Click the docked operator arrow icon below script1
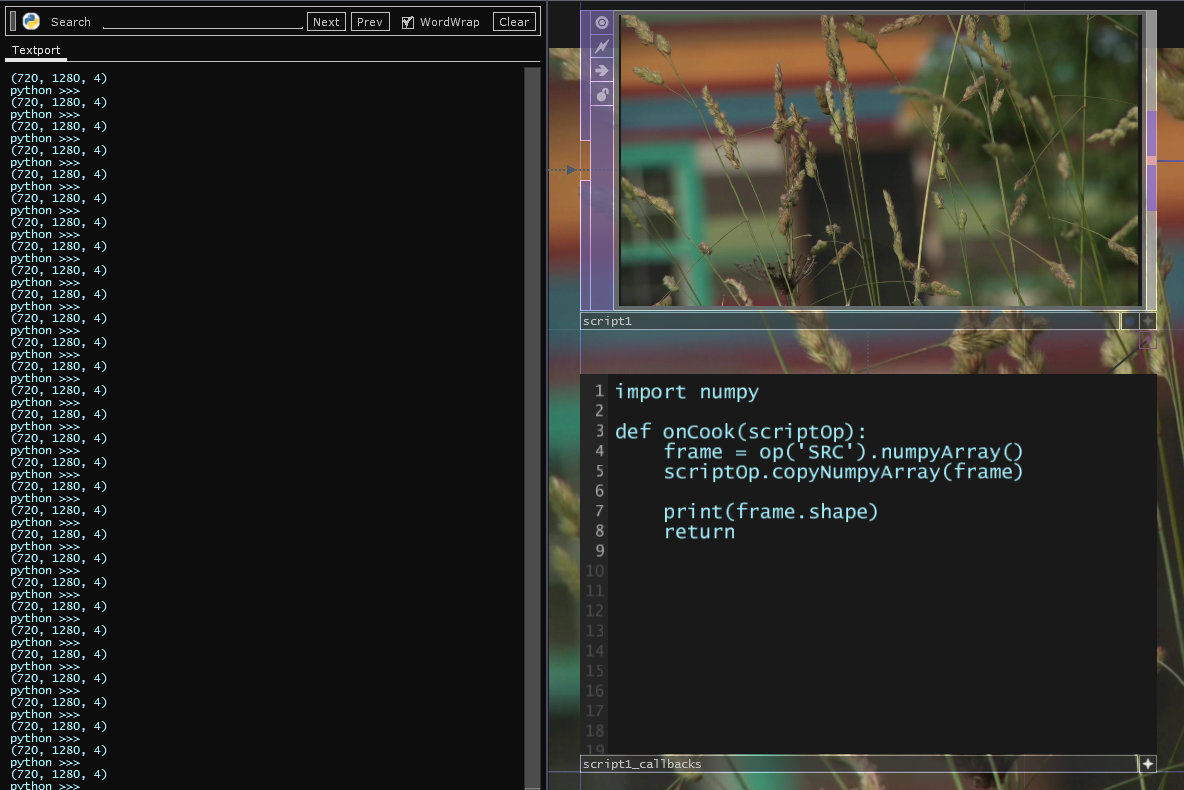The image size is (1184, 790). point(1147,341)
